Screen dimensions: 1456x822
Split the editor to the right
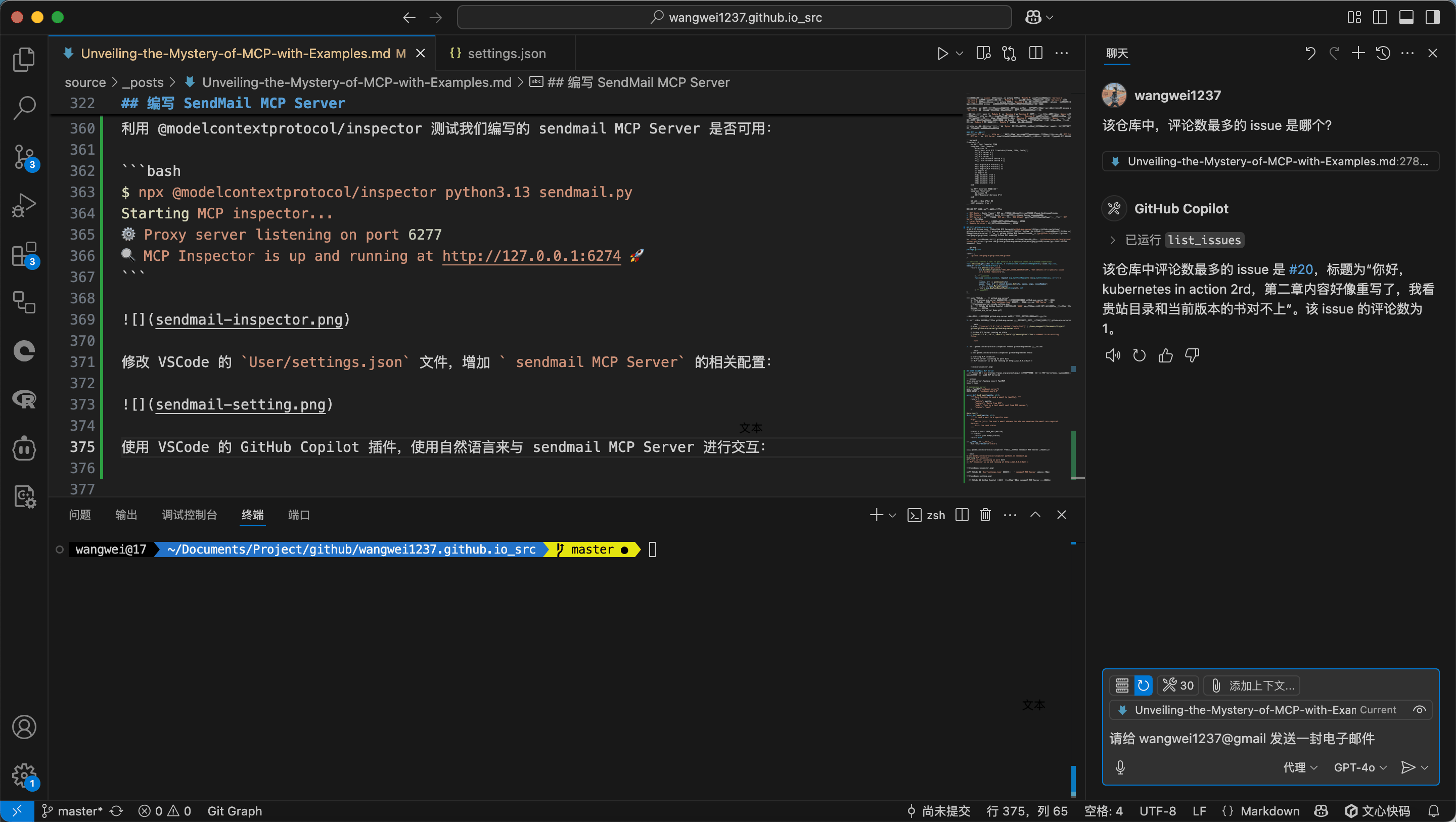(1036, 53)
